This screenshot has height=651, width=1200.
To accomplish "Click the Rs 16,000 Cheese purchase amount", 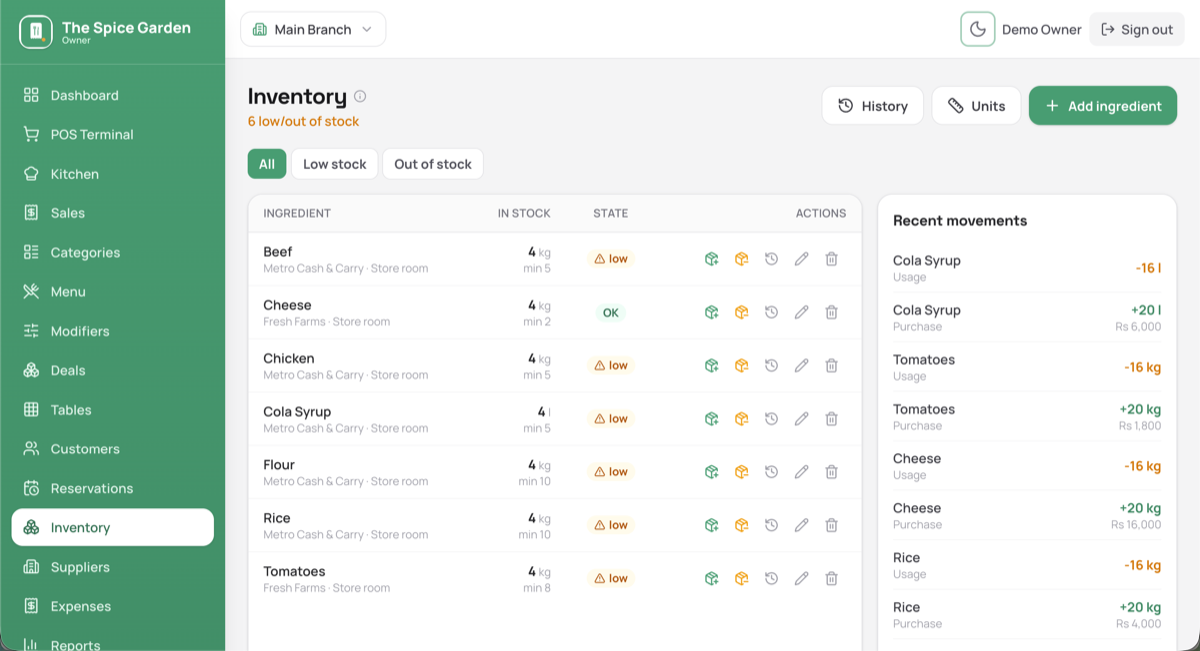I will tap(1136, 524).
